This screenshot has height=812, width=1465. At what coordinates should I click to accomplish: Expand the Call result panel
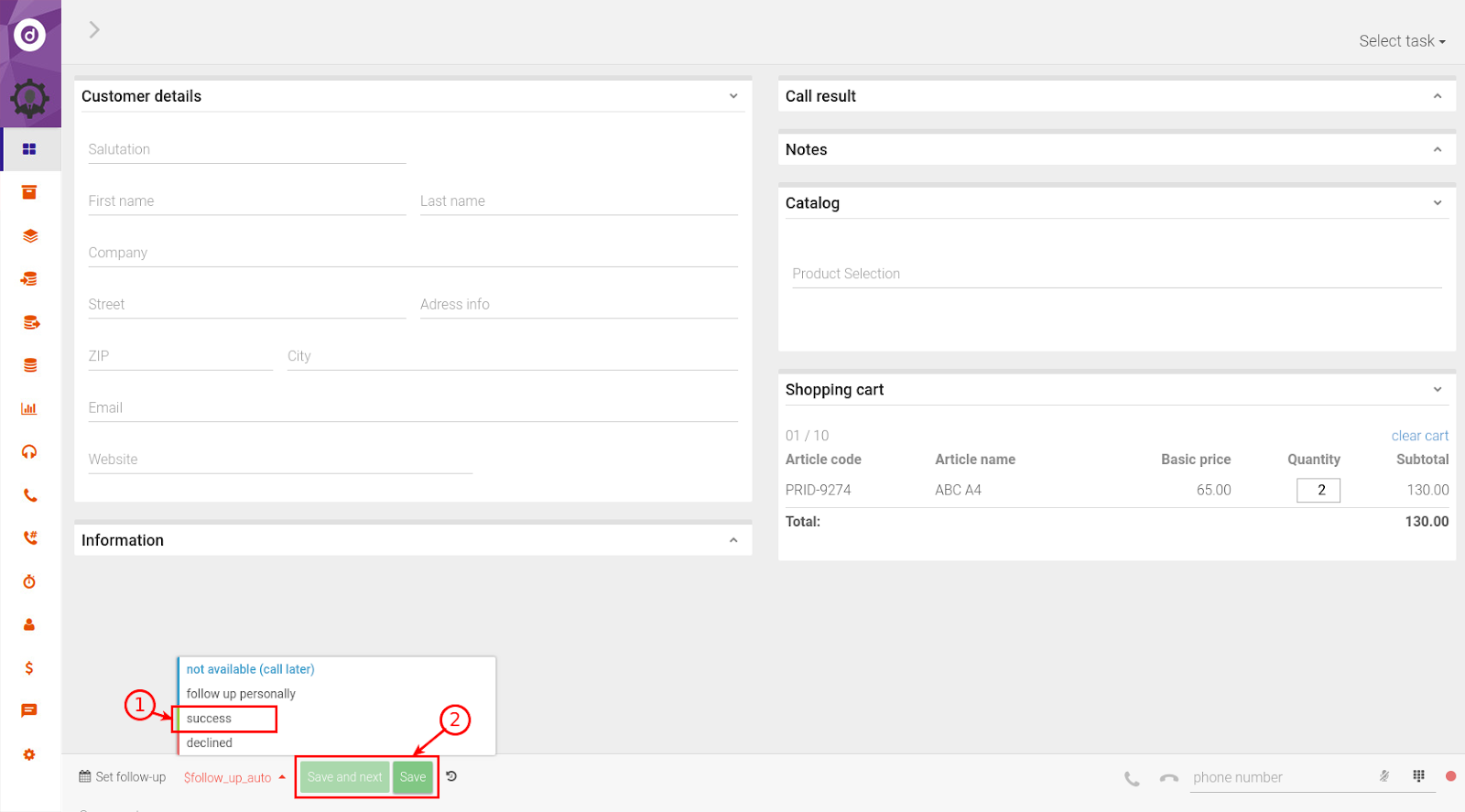click(1437, 96)
